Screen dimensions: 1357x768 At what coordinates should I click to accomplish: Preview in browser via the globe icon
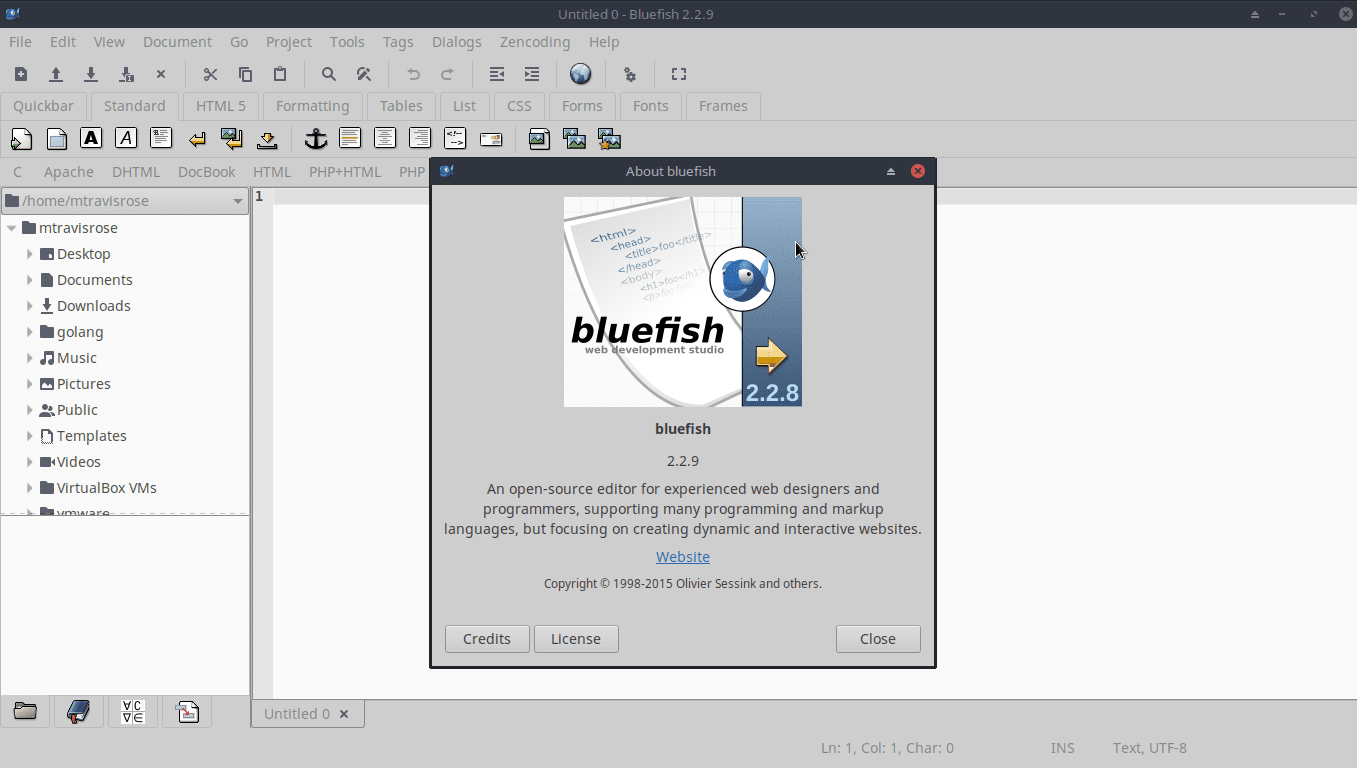point(581,74)
